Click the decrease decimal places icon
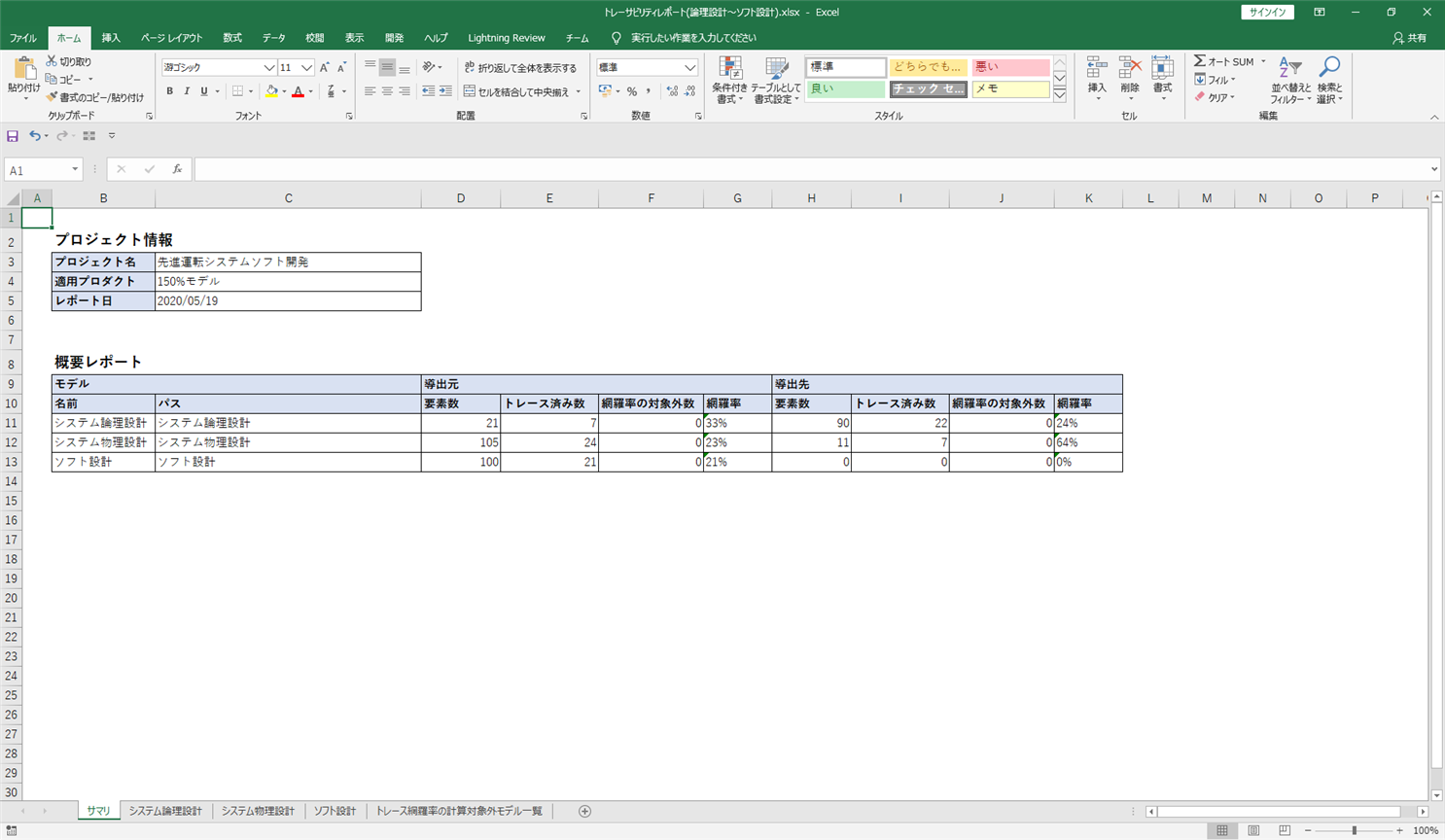 tap(689, 91)
